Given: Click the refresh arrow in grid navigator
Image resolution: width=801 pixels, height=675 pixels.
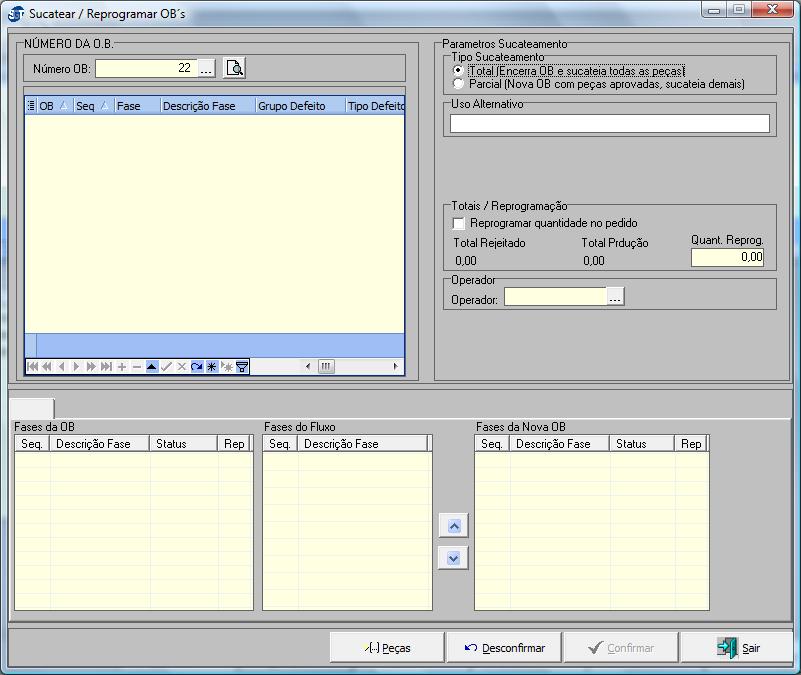Looking at the screenshot, I should pos(197,367).
